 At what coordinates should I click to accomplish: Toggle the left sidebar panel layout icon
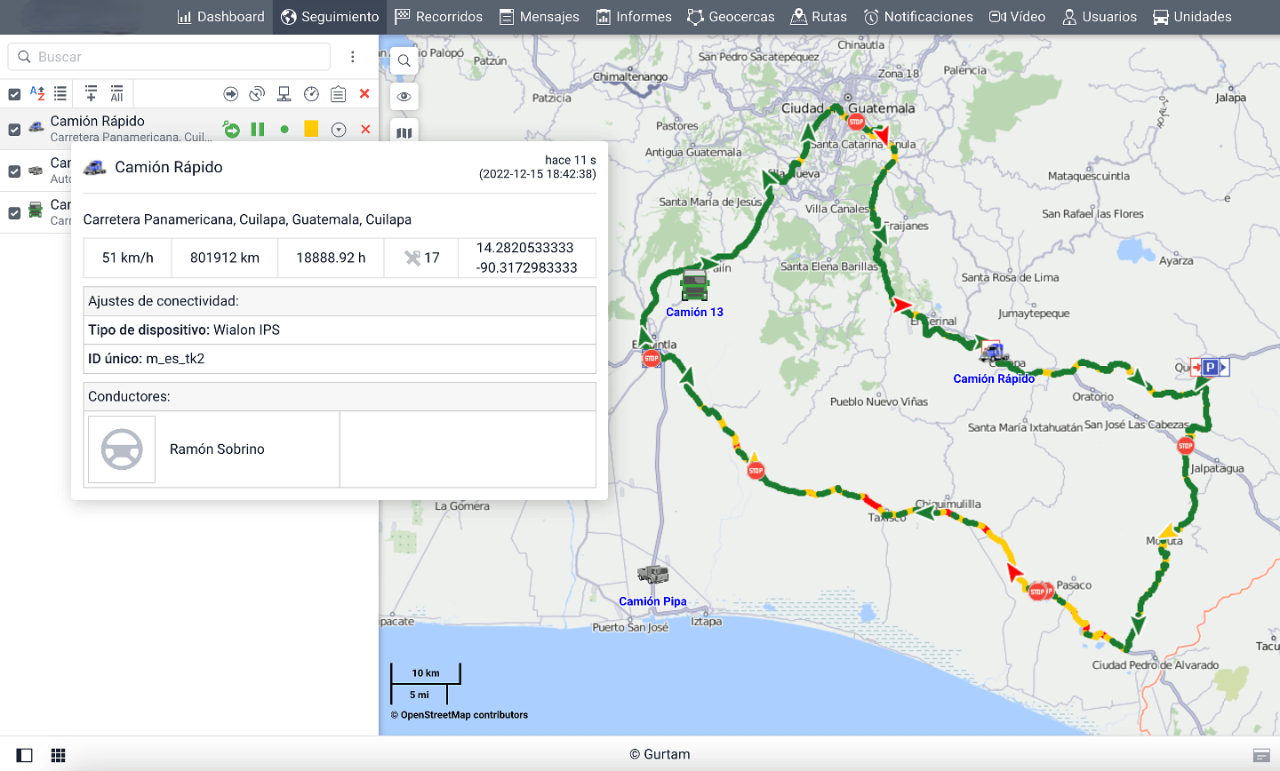point(25,755)
